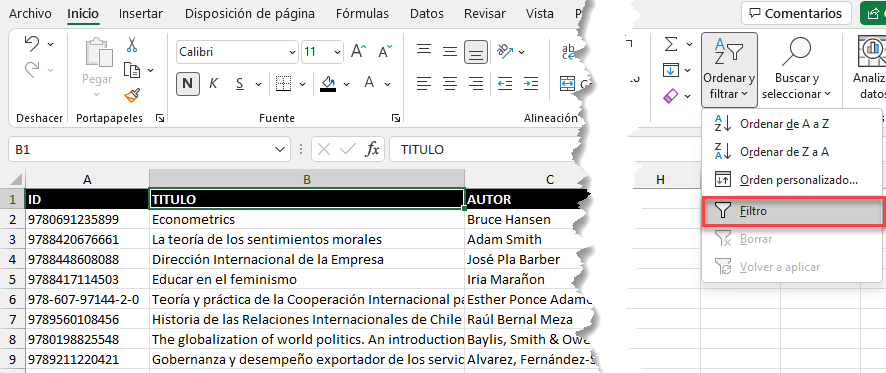Click the Clear eraser icon

671,96
